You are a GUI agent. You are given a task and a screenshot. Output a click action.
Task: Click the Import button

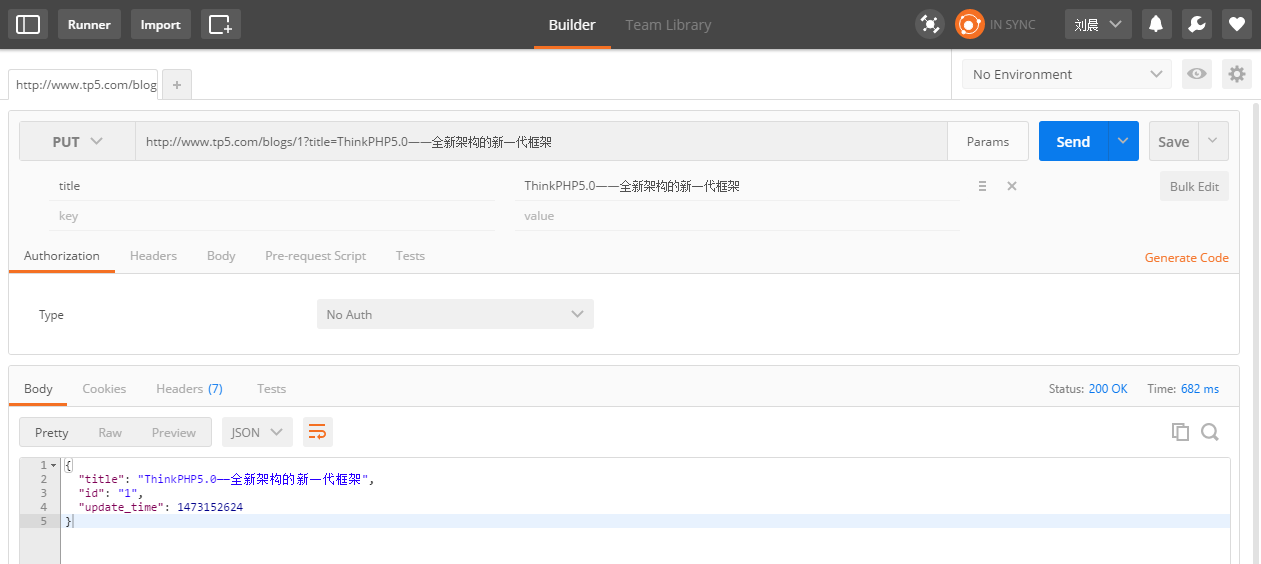click(160, 24)
